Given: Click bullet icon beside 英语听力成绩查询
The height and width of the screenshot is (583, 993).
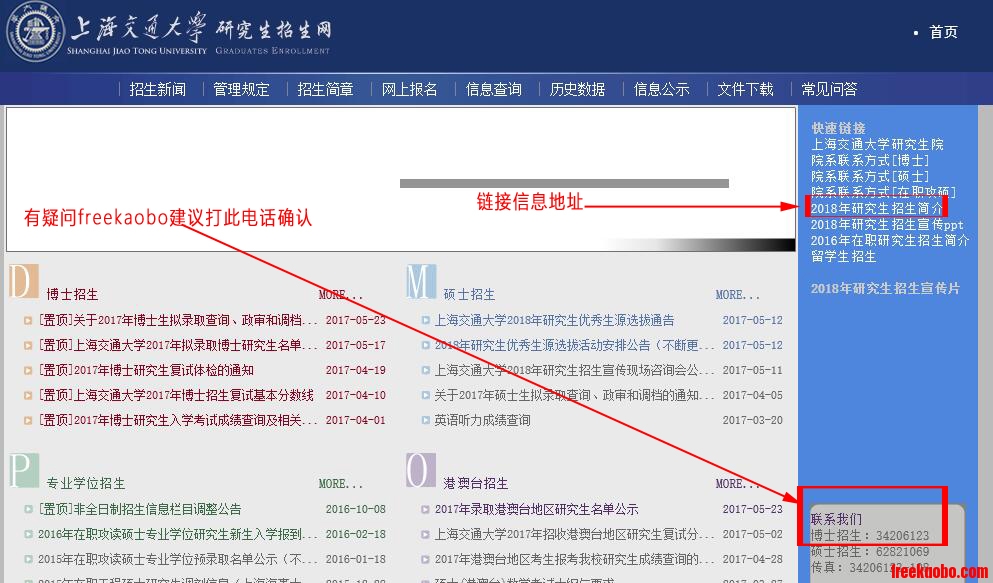Looking at the screenshot, I should [x=426, y=421].
